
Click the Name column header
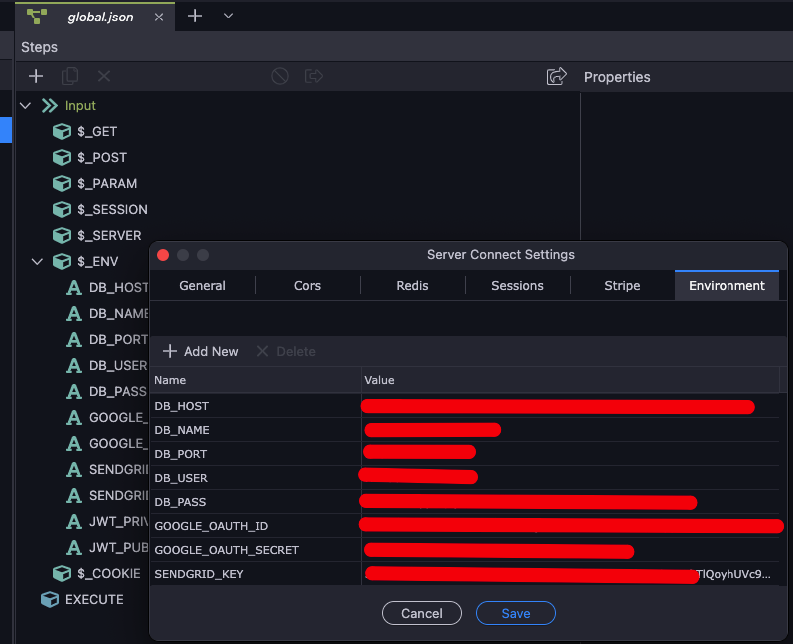(256, 380)
